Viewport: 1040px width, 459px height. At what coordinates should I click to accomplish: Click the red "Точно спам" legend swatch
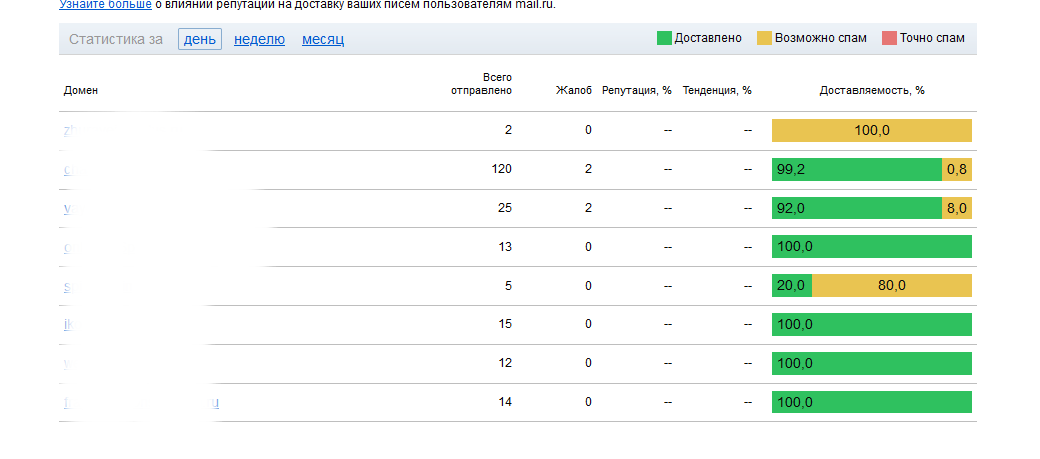pos(889,39)
